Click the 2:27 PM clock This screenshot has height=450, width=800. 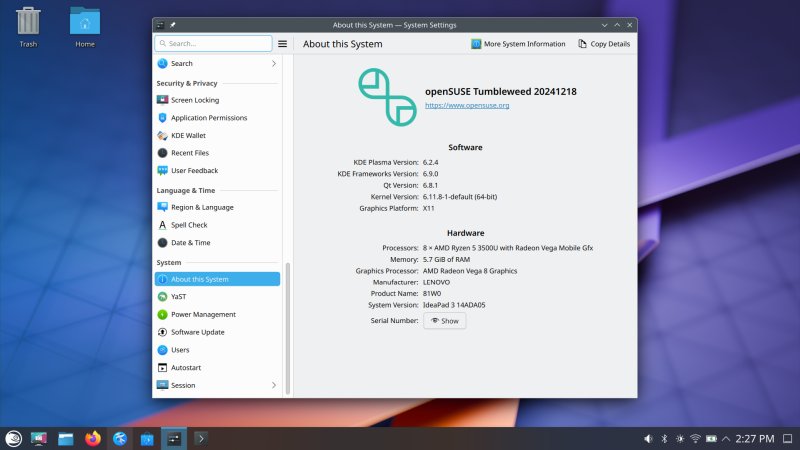tap(755, 439)
